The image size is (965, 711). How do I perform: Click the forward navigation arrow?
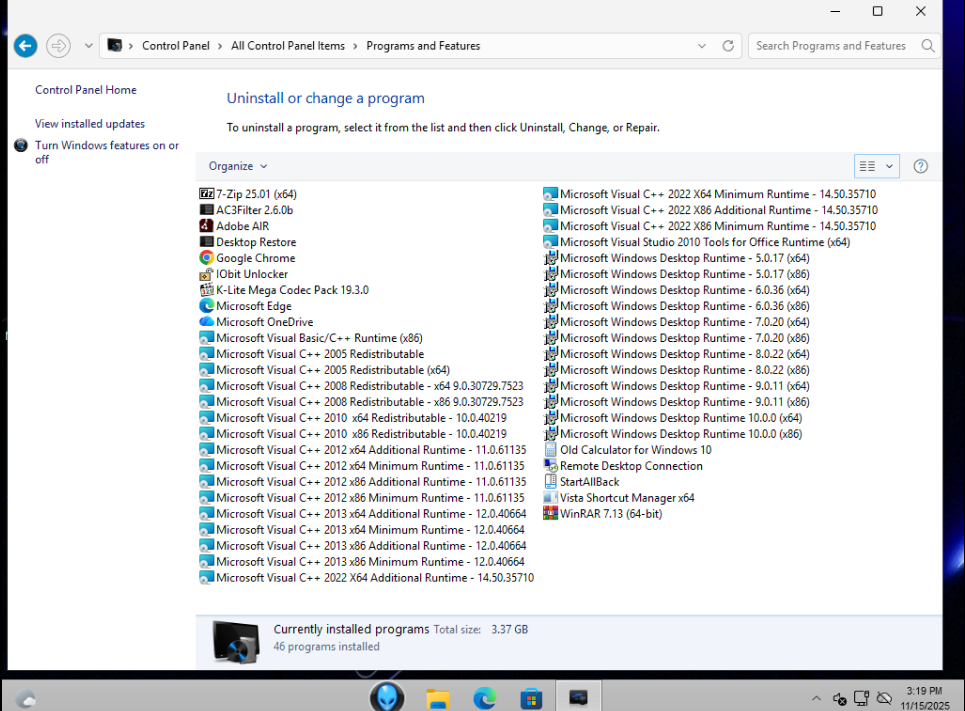(58, 46)
